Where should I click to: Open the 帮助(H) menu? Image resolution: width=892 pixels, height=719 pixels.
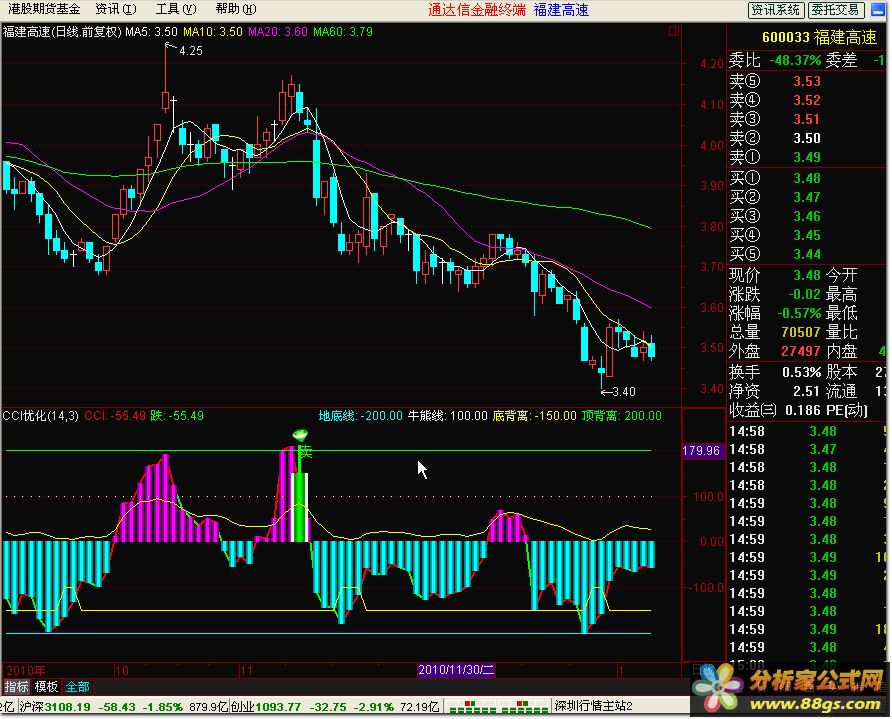tap(236, 9)
